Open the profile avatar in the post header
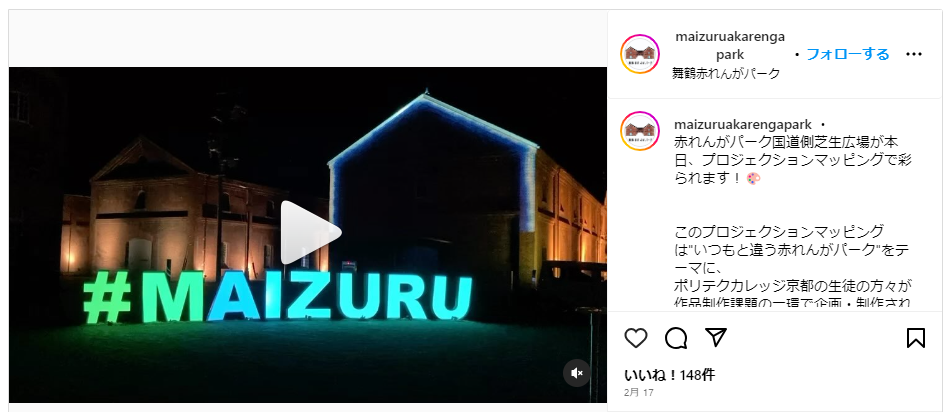This screenshot has width=949, height=412. [640, 54]
